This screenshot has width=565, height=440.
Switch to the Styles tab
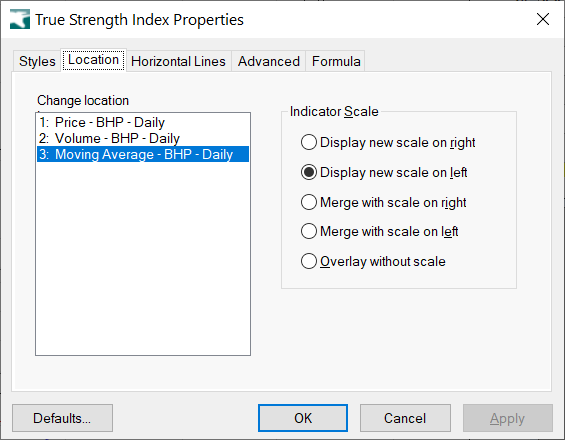[x=37, y=61]
